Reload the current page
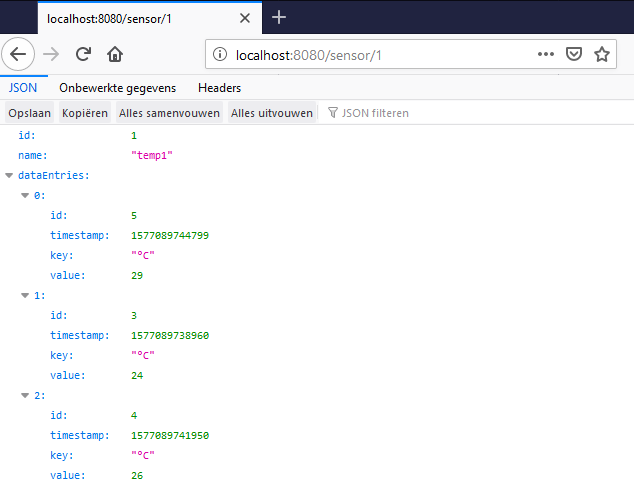The height and width of the screenshot is (504, 634). click(83, 54)
